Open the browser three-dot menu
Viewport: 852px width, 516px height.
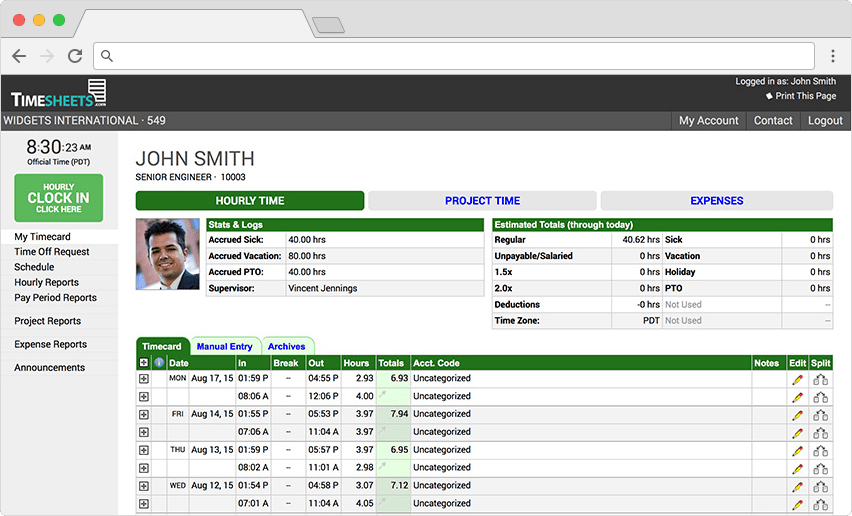832,56
